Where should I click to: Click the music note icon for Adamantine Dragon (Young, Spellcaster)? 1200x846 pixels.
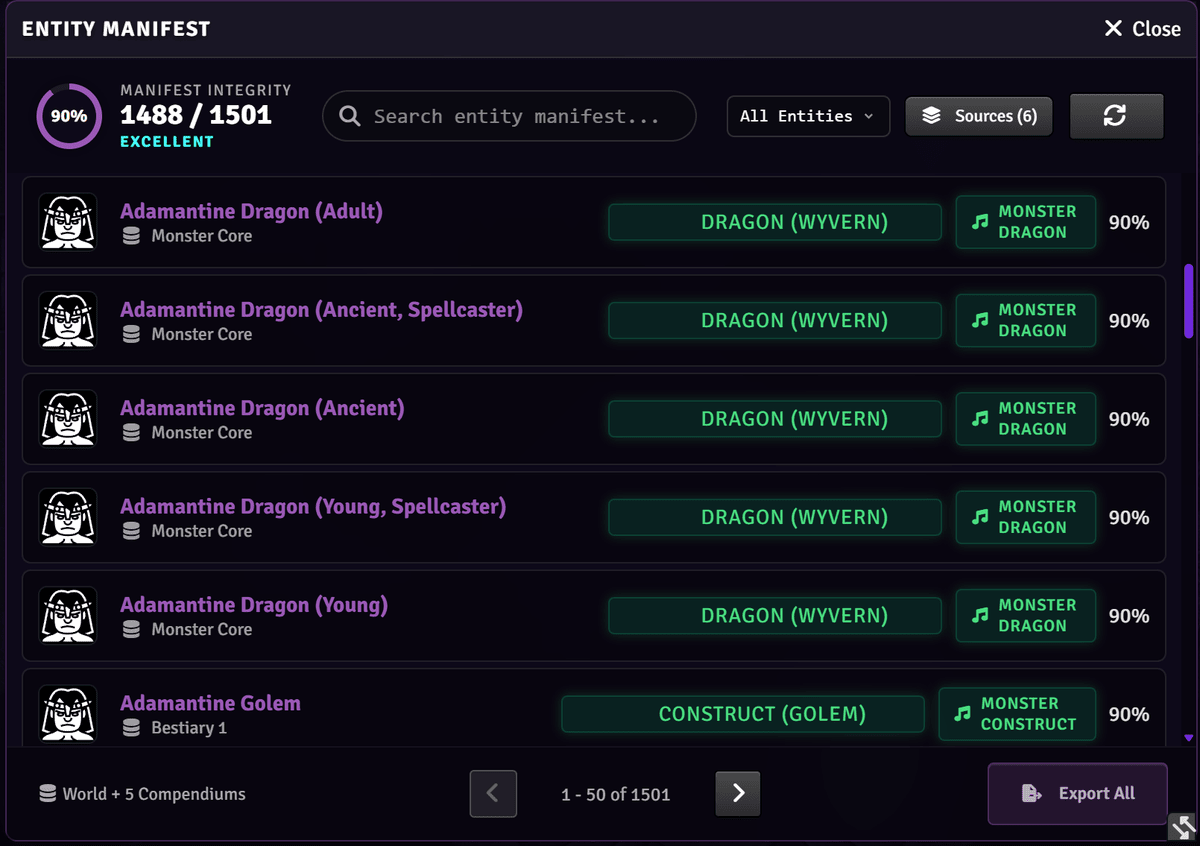(x=980, y=517)
